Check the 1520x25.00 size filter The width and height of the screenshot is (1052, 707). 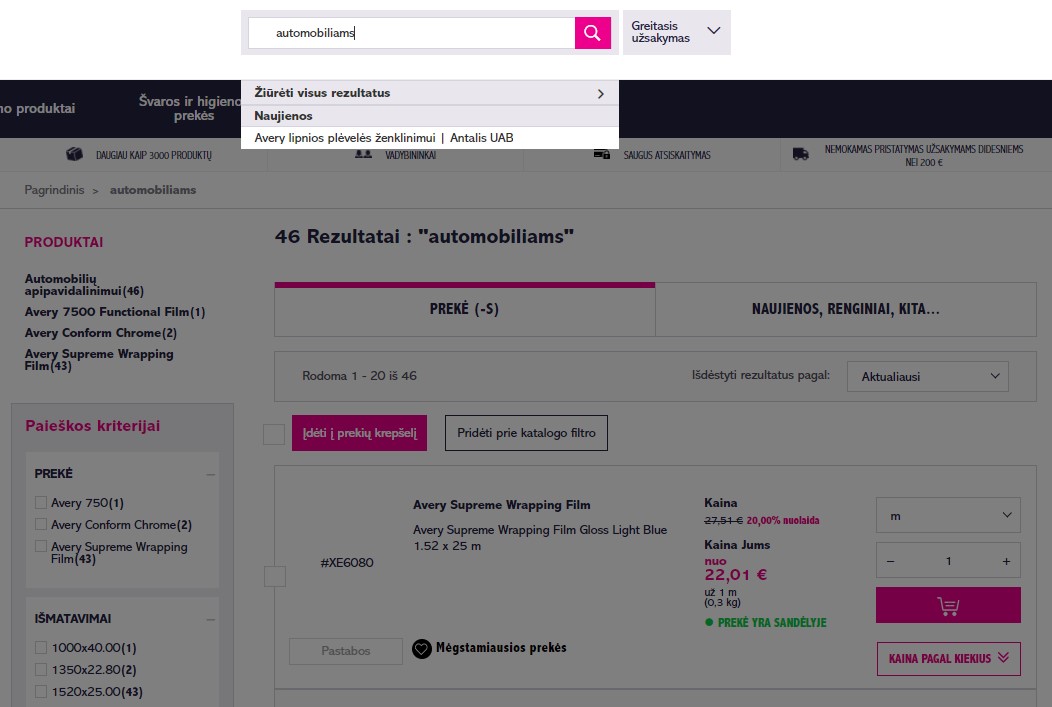41,692
